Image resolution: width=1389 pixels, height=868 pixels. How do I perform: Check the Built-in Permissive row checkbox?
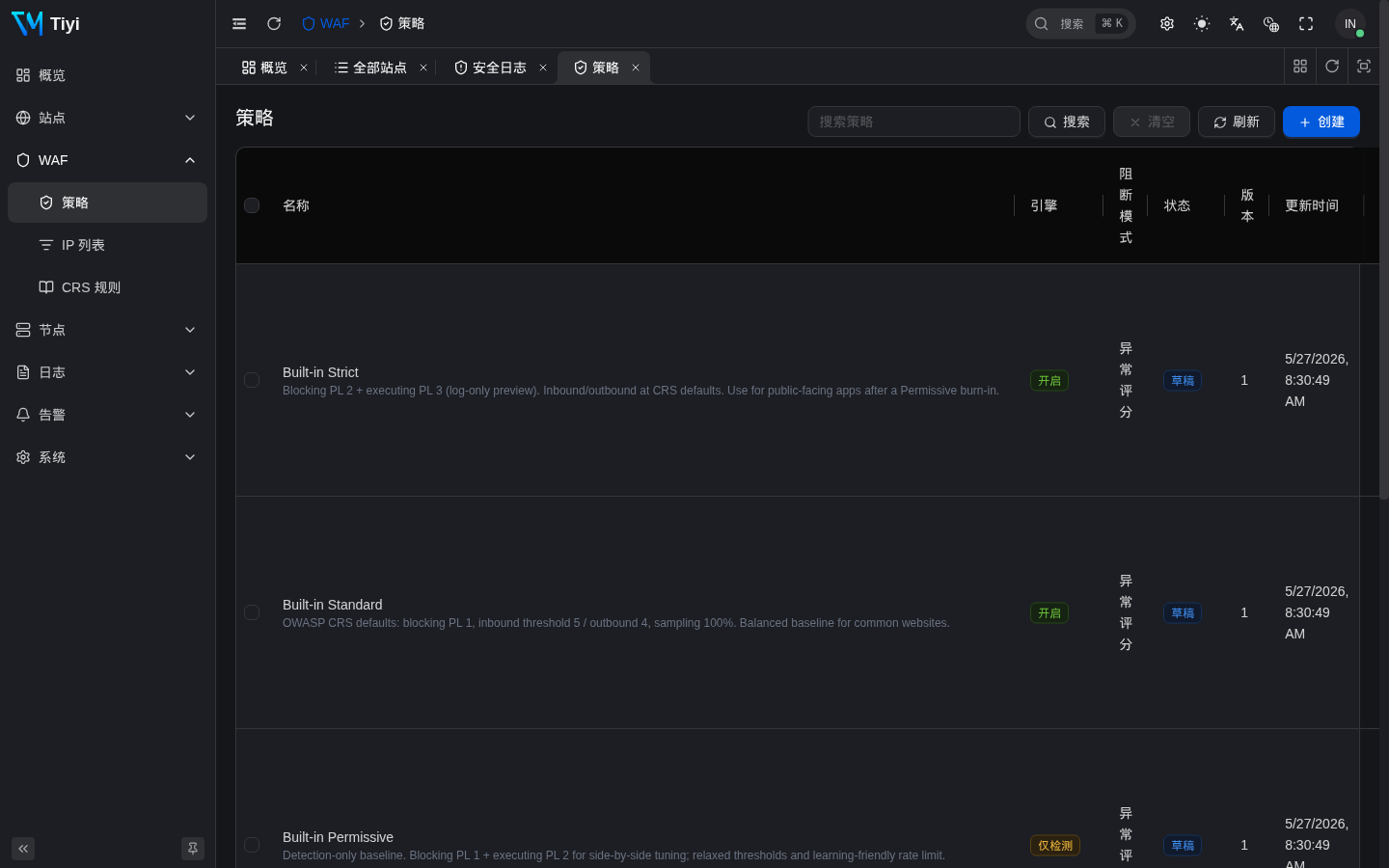(252, 845)
